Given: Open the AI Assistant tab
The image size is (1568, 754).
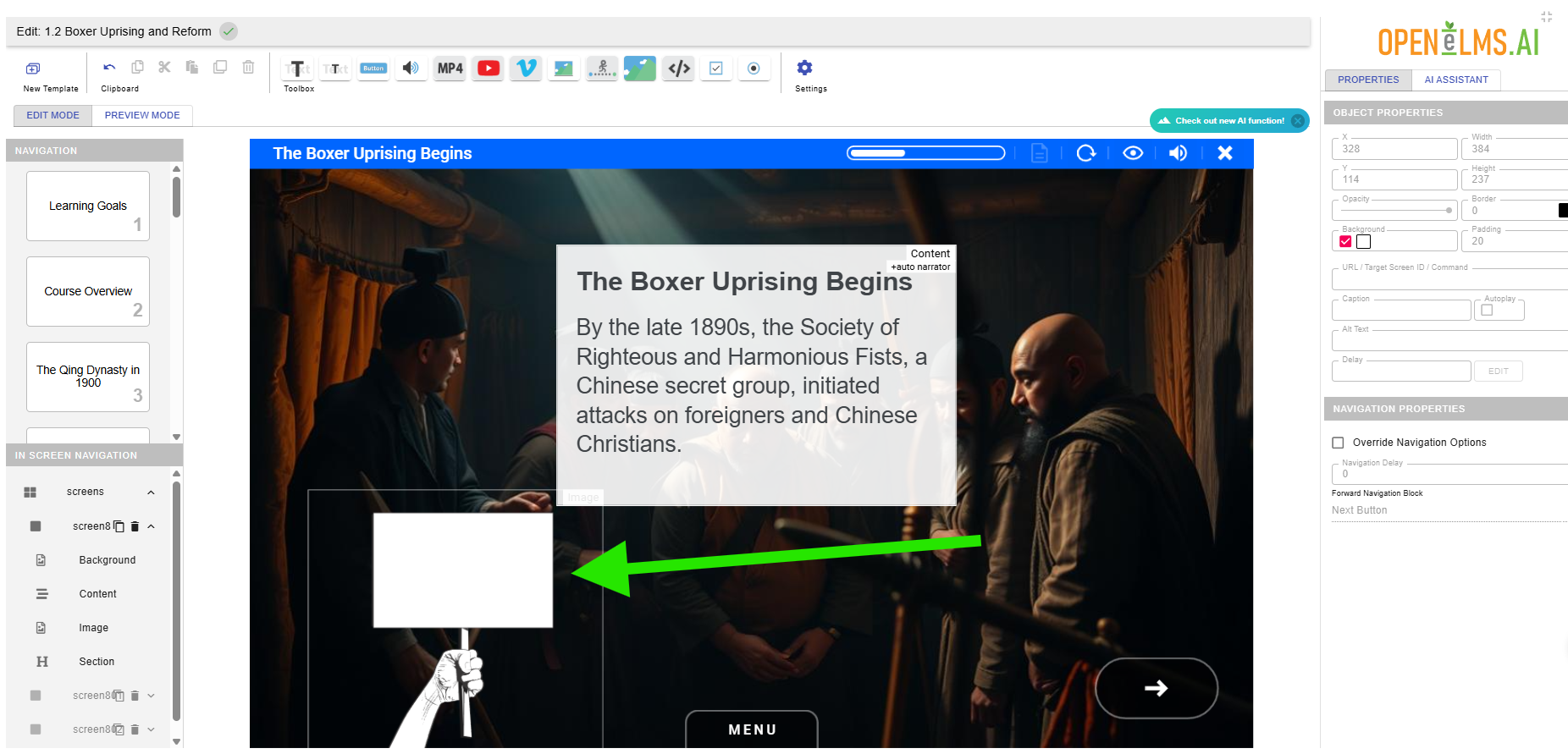Looking at the screenshot, I should (x=1456, y=80).
